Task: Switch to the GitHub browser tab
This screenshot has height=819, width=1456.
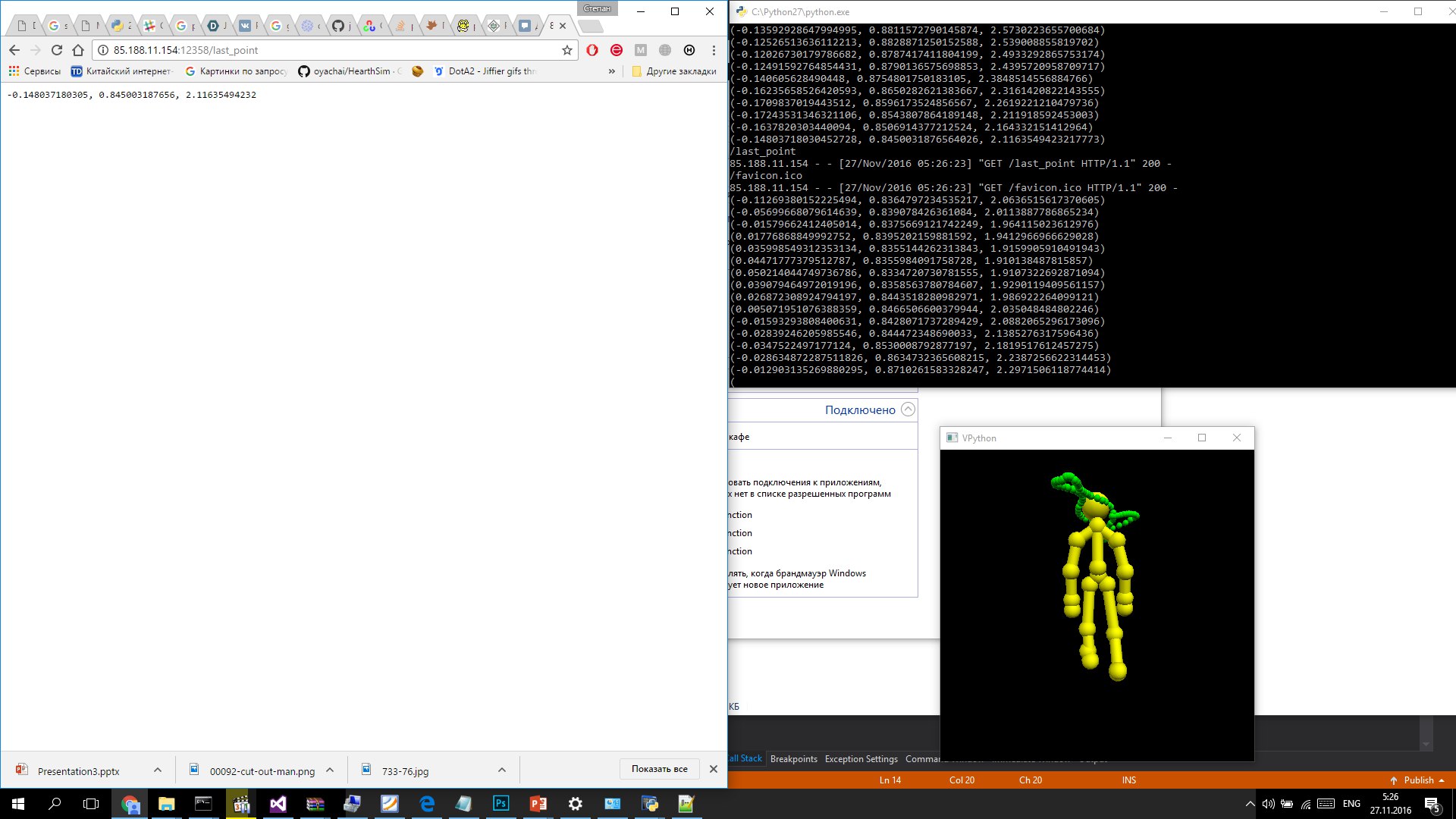Action: pos(338,26)
